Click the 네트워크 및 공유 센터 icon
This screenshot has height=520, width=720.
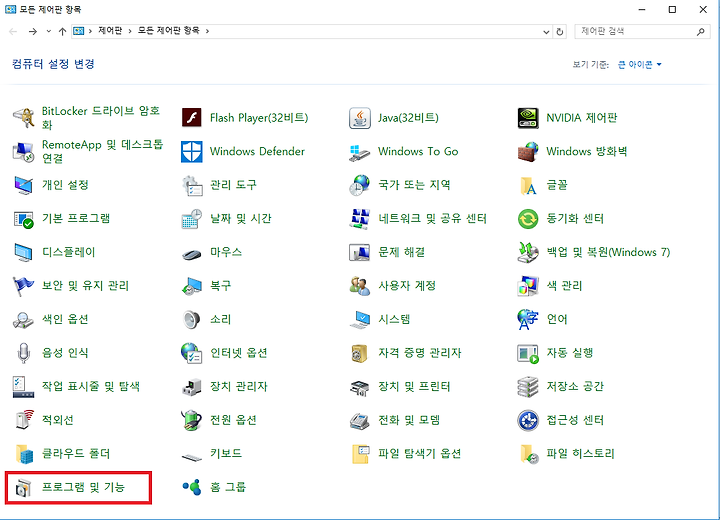(360, 219)
